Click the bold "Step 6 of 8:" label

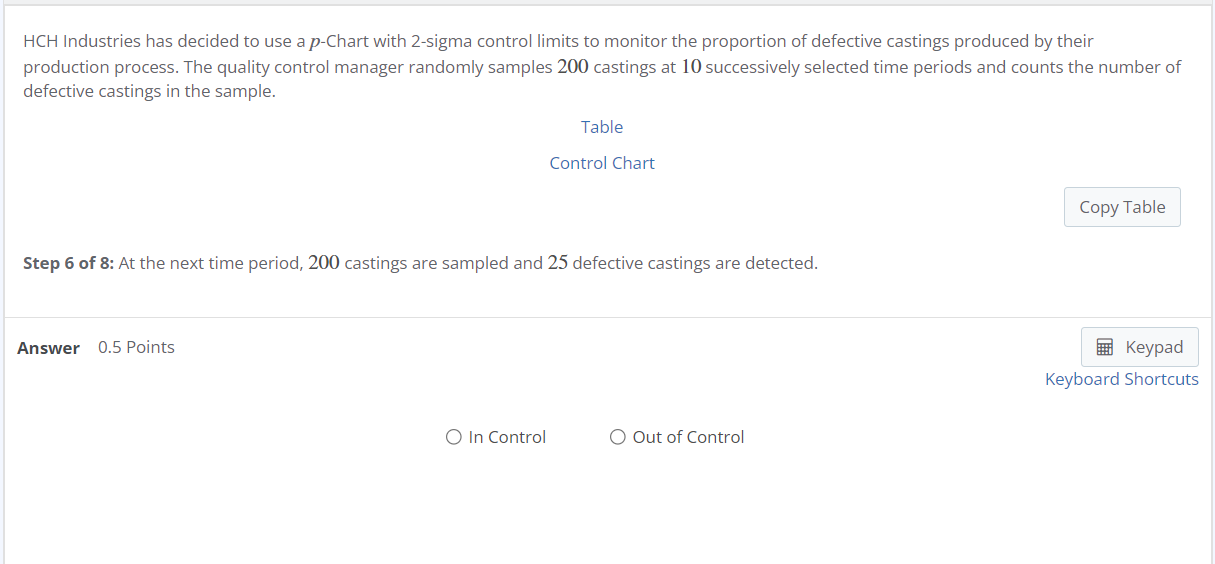(x=69, y=264)
